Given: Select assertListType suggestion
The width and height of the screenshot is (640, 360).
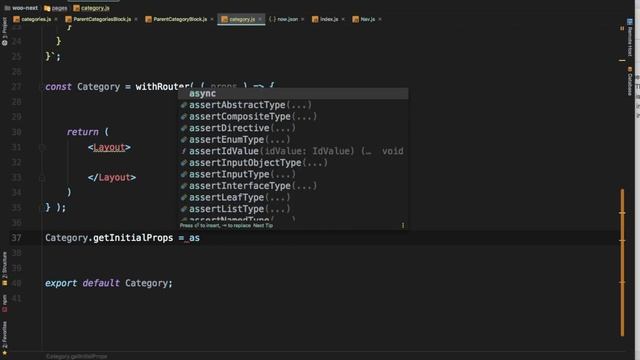Looking at the screenshot, I should coord(293,209).
